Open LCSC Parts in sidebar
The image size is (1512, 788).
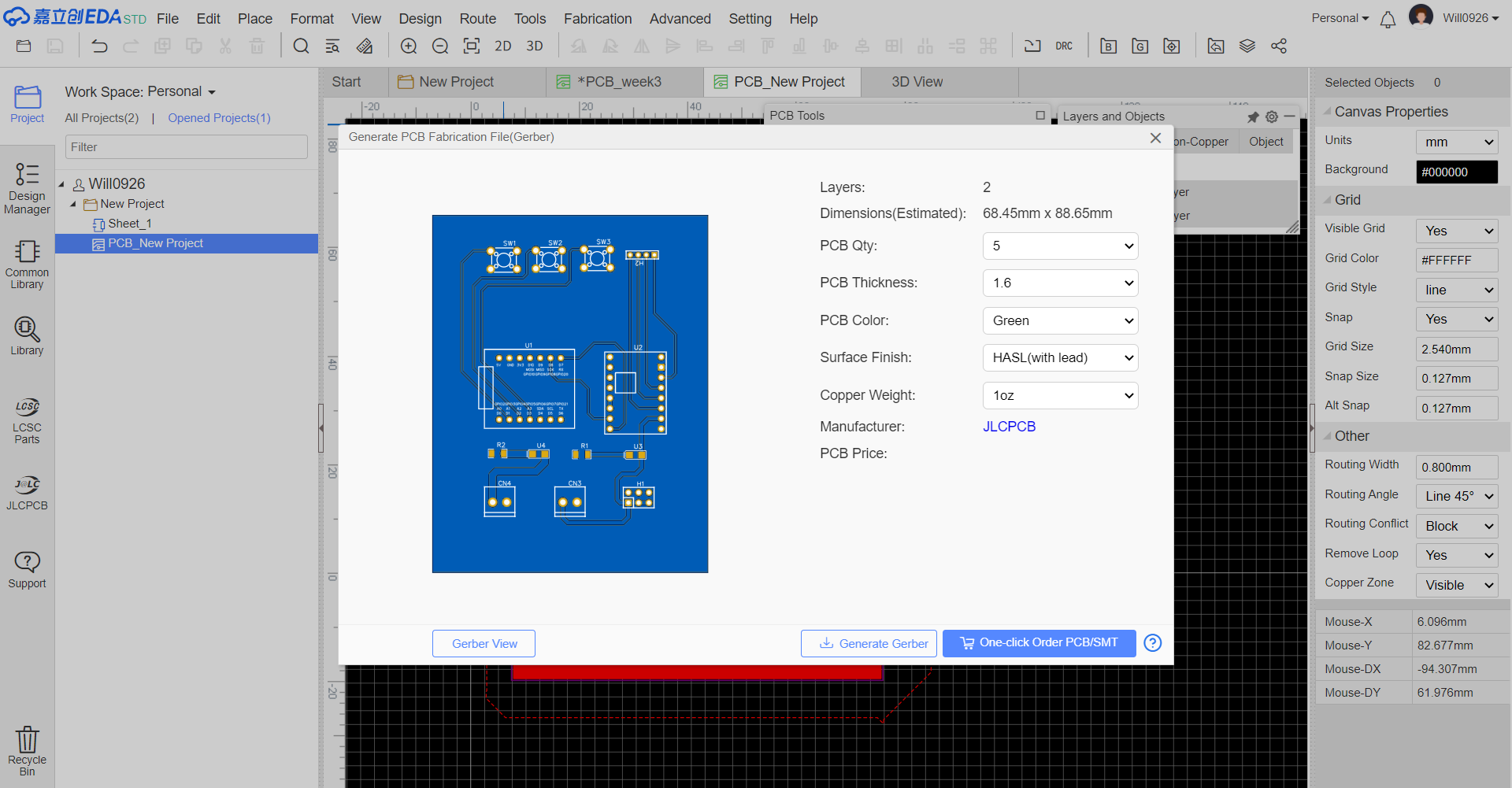[x=27, y=420]
